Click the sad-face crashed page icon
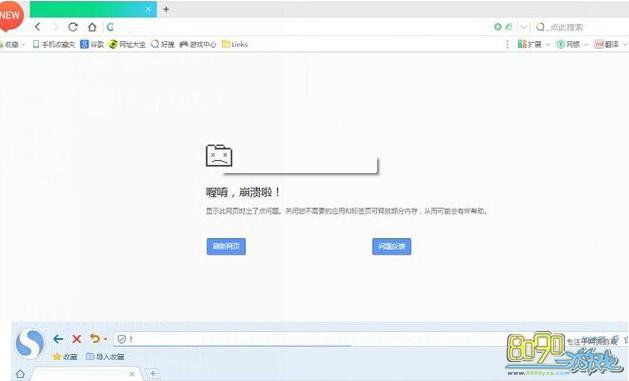629x381 pixels. tap(219, 155)
